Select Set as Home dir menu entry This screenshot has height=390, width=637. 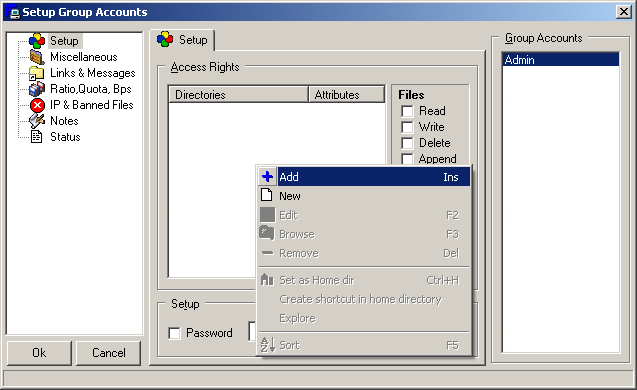[x=364, y=280]
